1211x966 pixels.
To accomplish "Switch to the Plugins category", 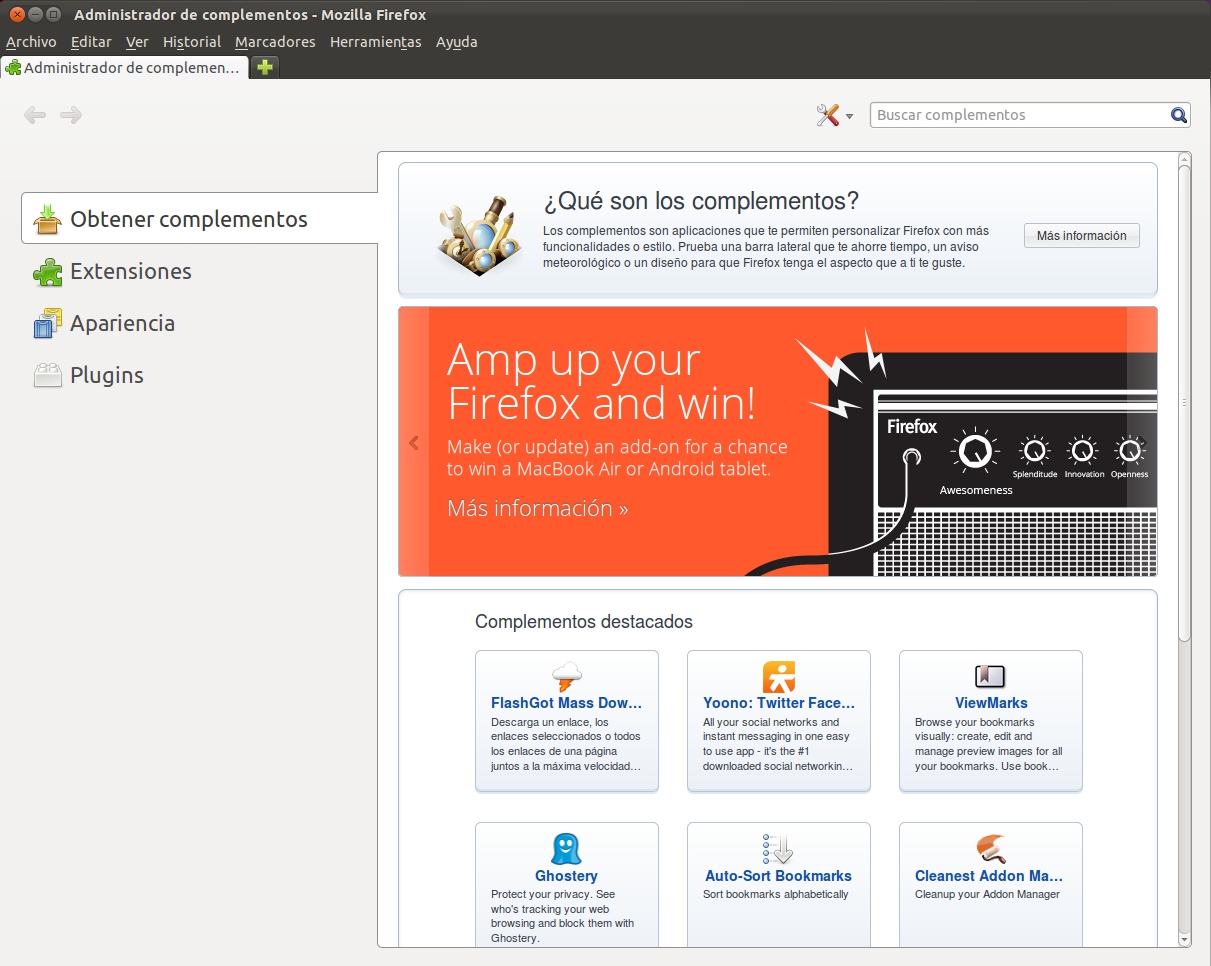I will [200, 376].
